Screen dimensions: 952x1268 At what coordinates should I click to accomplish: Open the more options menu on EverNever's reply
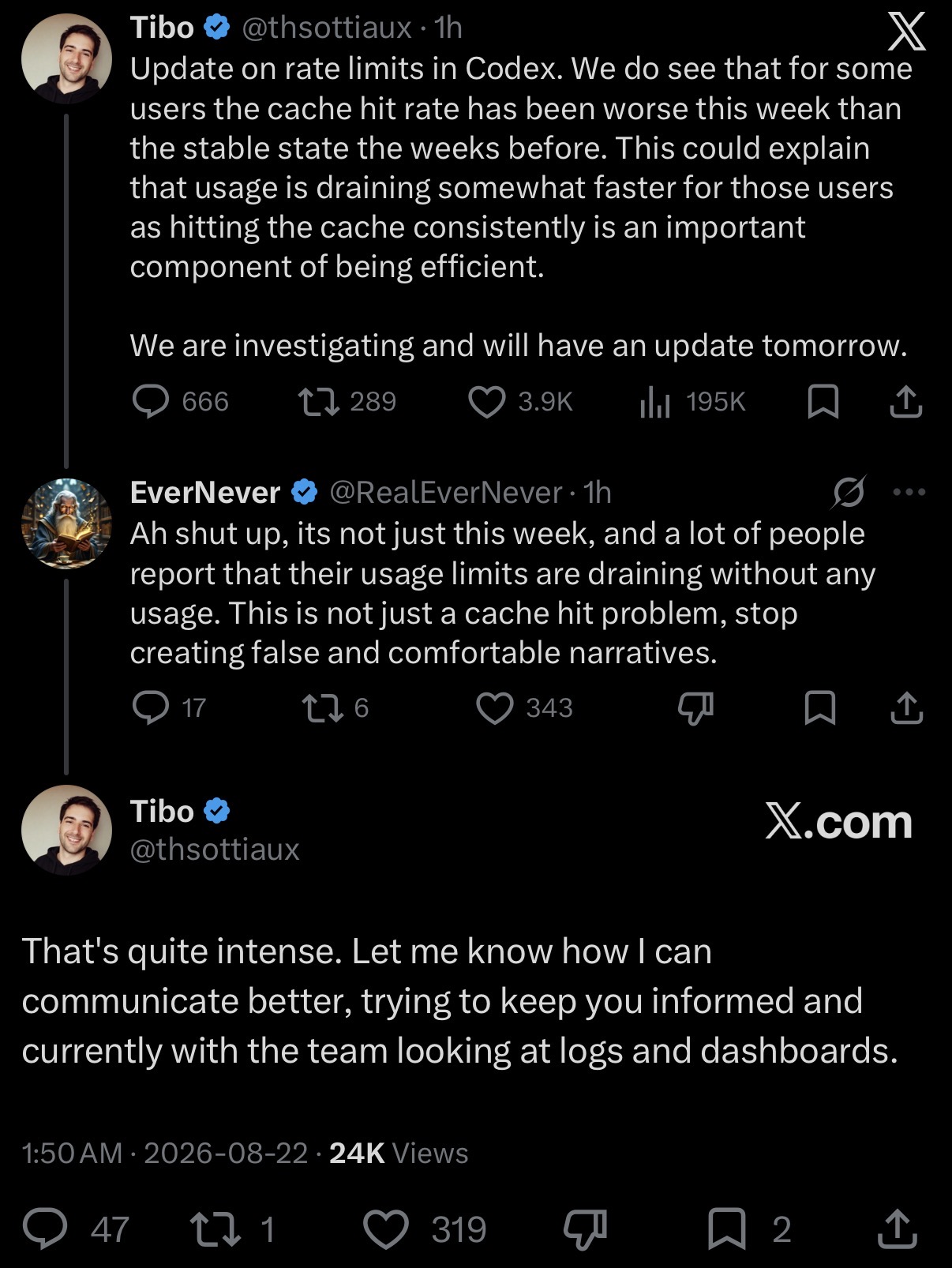[909, 492]
